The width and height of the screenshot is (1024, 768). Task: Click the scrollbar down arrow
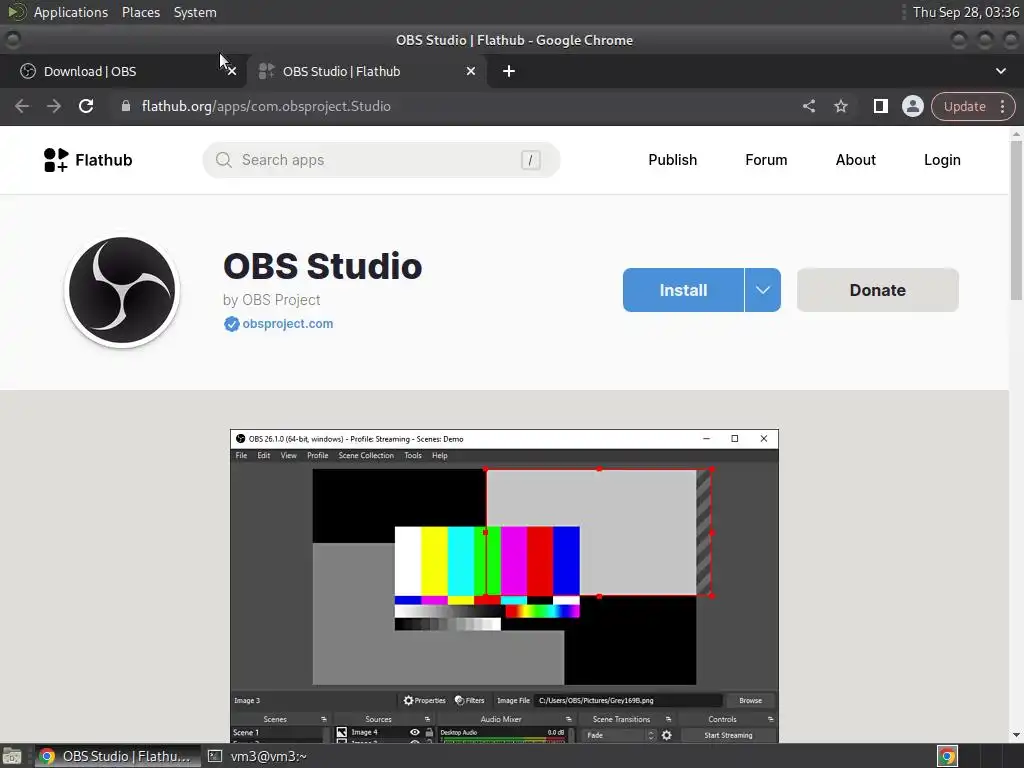(1016, 735)
